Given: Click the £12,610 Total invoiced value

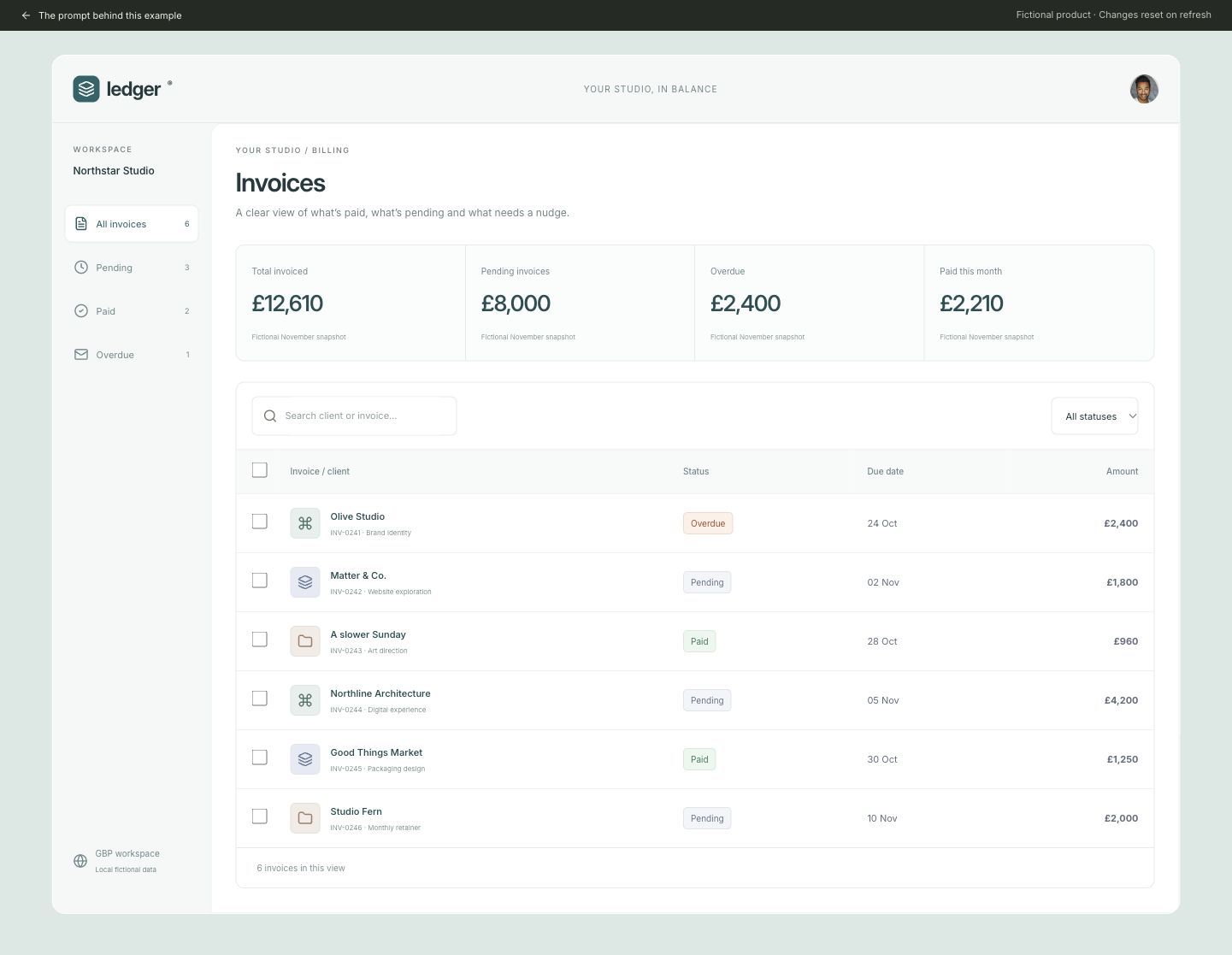Looking at the screenshot, I should pos(287,304).
